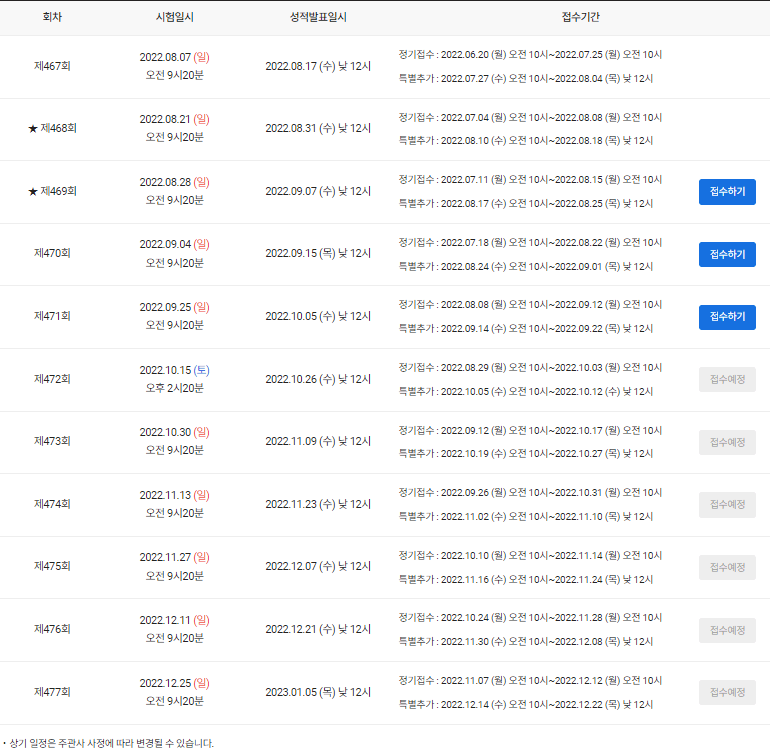
Task: Click score date 2022.11.09 (수) 낮 12시
Action: pos(318,442)
